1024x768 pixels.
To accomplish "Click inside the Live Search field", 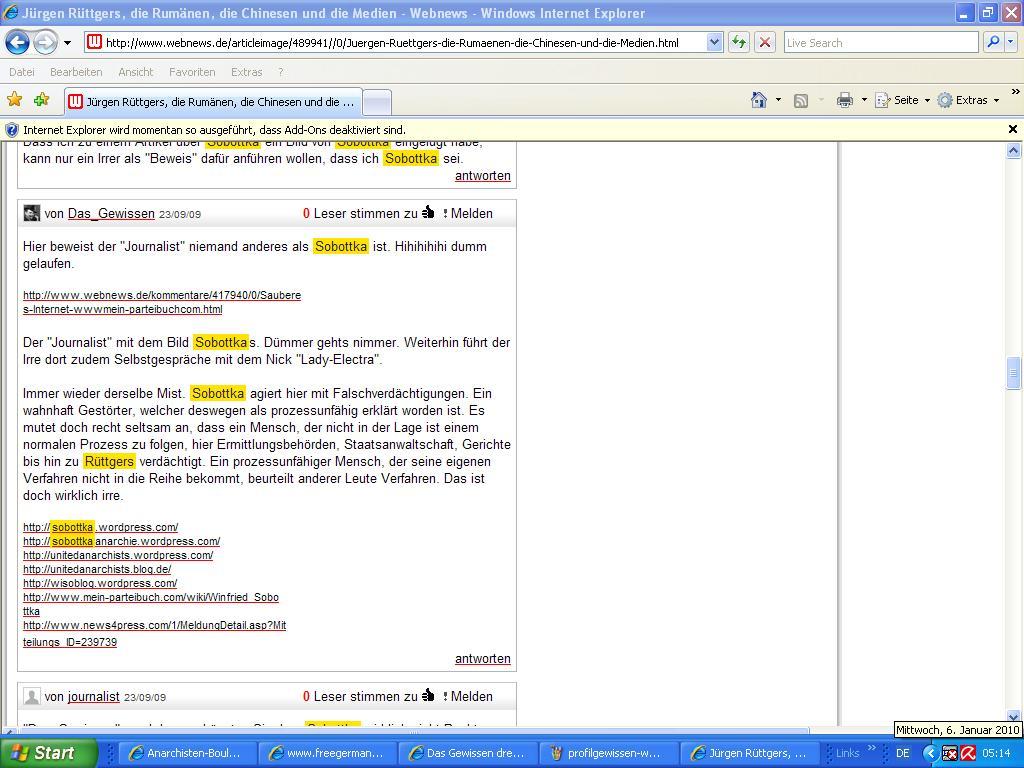I will 880,42.
